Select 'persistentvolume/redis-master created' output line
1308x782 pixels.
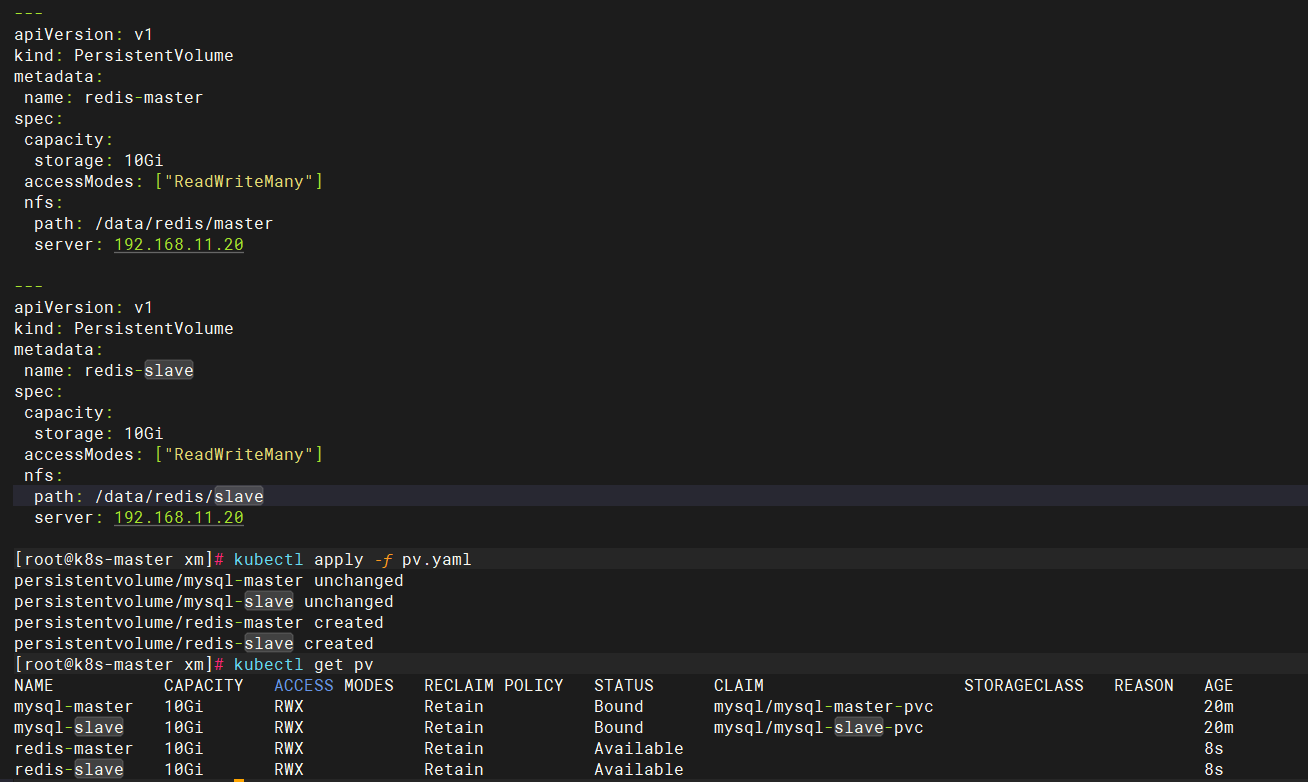199,622
